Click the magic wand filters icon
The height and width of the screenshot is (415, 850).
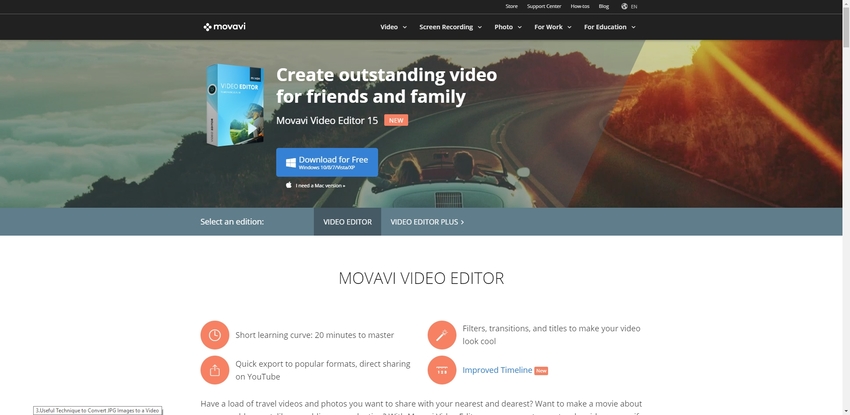441,335
